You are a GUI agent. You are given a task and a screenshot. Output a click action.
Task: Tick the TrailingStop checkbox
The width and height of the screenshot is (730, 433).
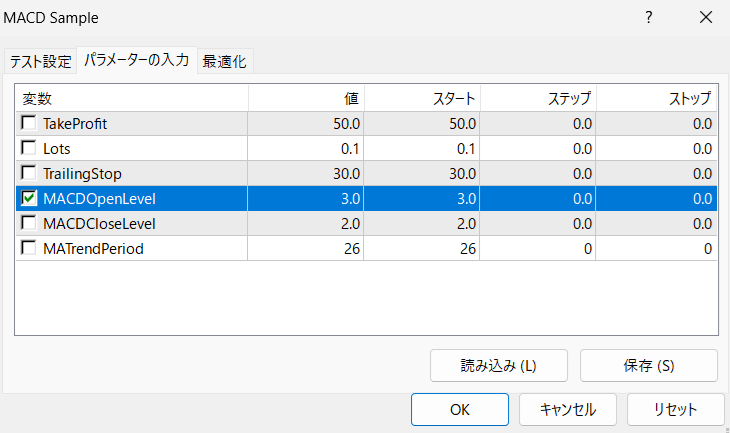pos(29,173)
